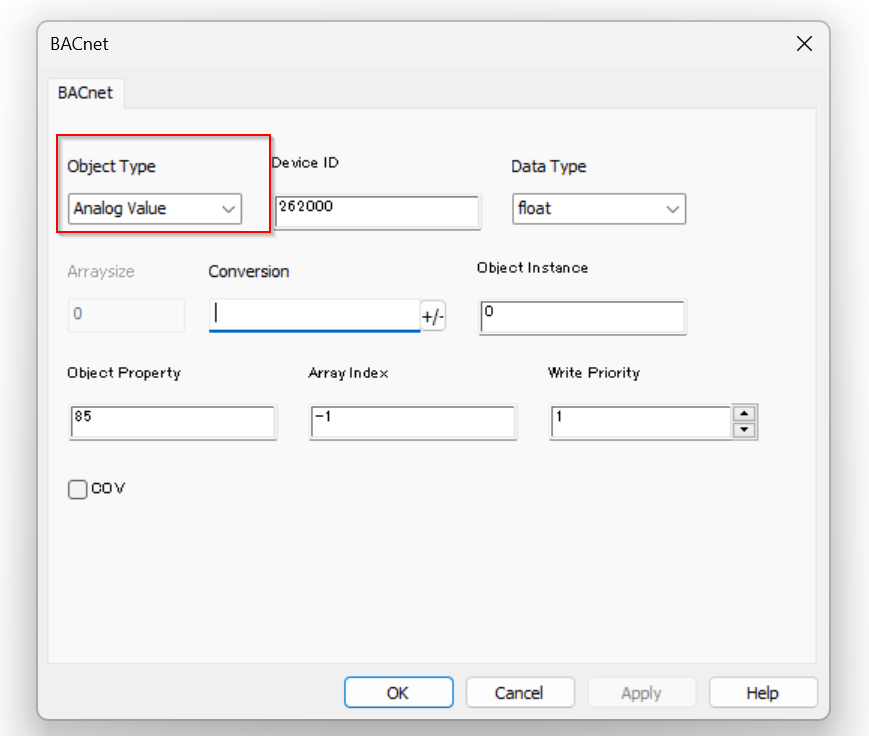Click the Array Index label

(349, 373)
